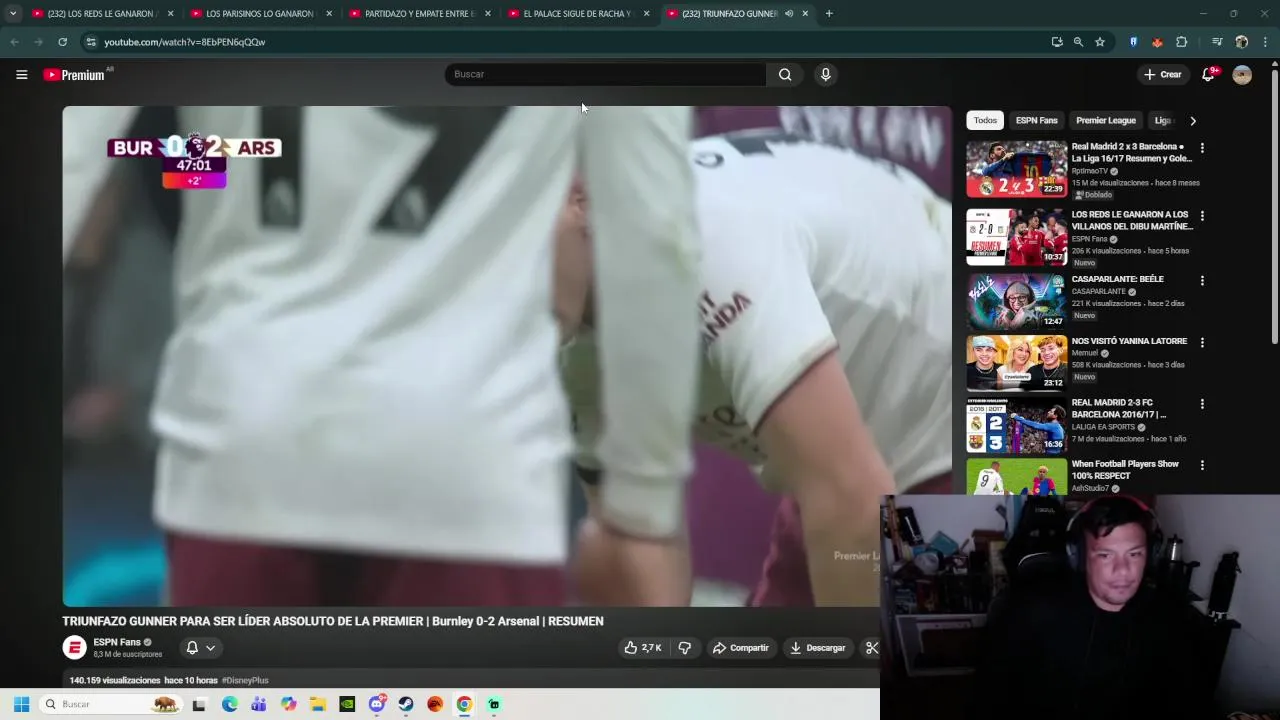The image size is (1280, 720).
Task: Open Steam from the taskbar
Action: pyautogui.click(x=406, y=704)
